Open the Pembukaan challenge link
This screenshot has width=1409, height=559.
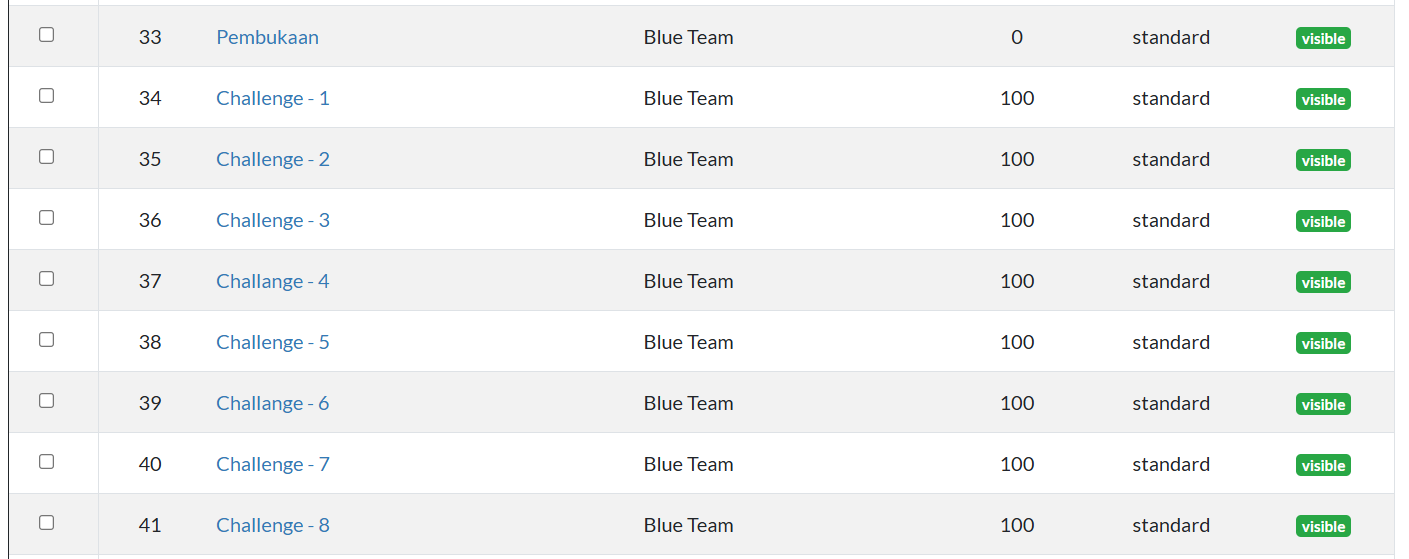pyautogui.click(x=267, y=38)
